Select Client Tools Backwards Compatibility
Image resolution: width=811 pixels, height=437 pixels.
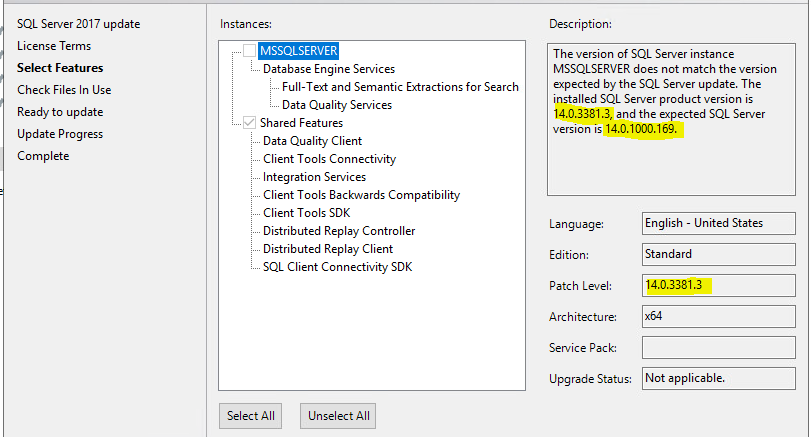(361, 195)
